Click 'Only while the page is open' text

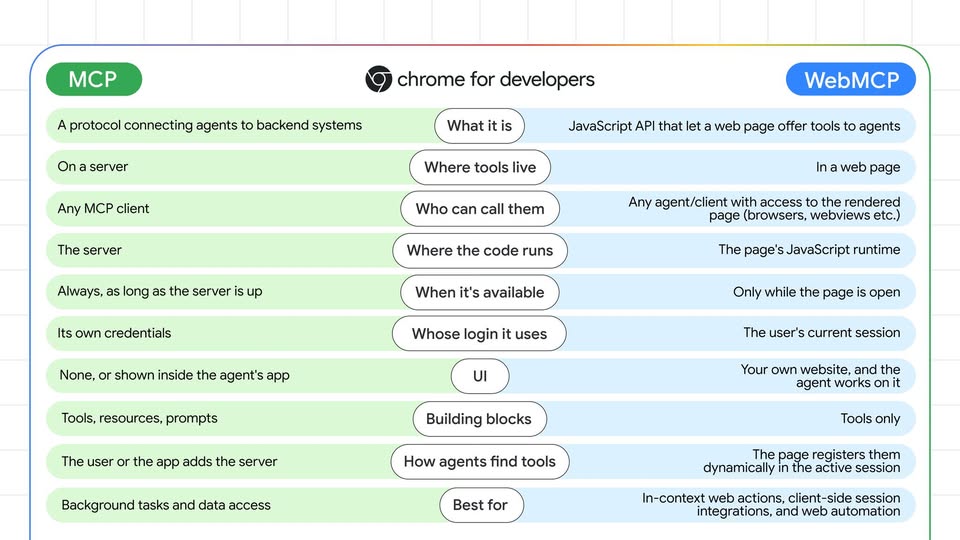[x=817, y=292]
